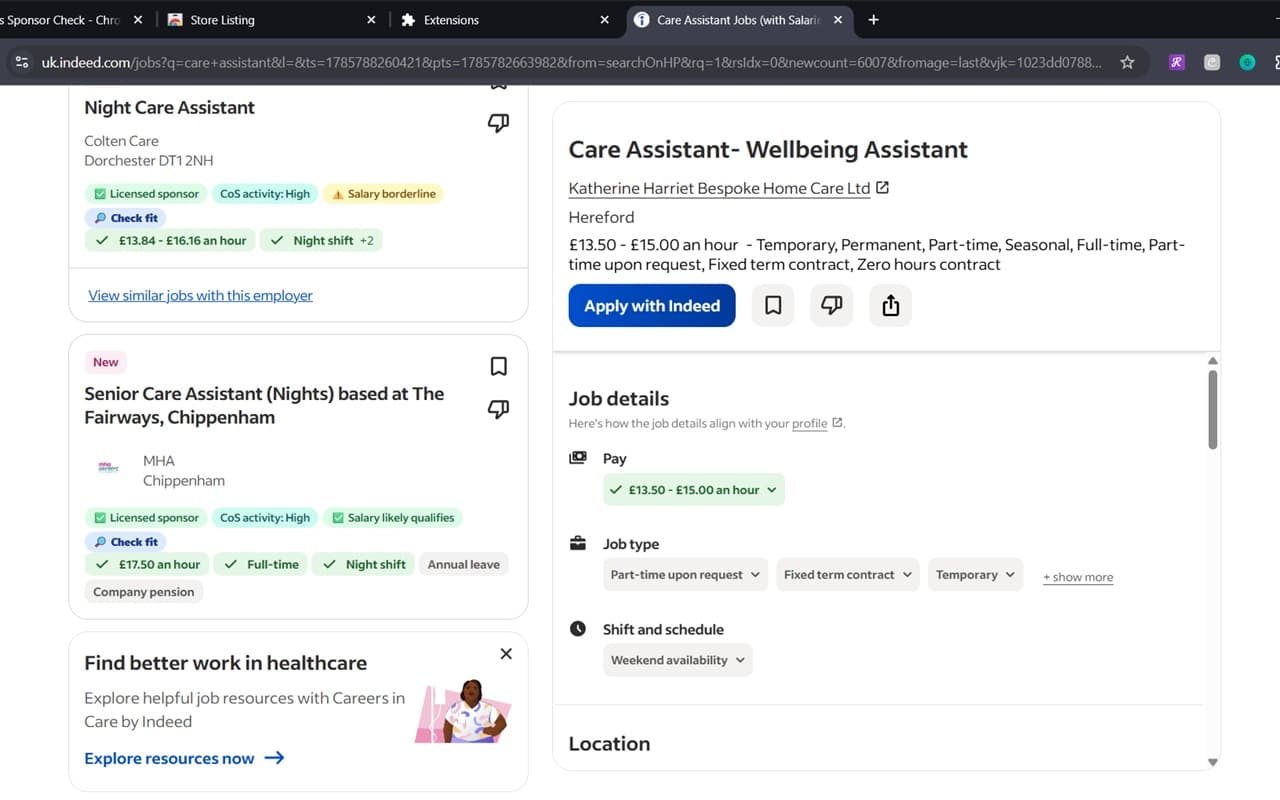Click the grey C extension icon in the toolbar

pos(1211,62)
